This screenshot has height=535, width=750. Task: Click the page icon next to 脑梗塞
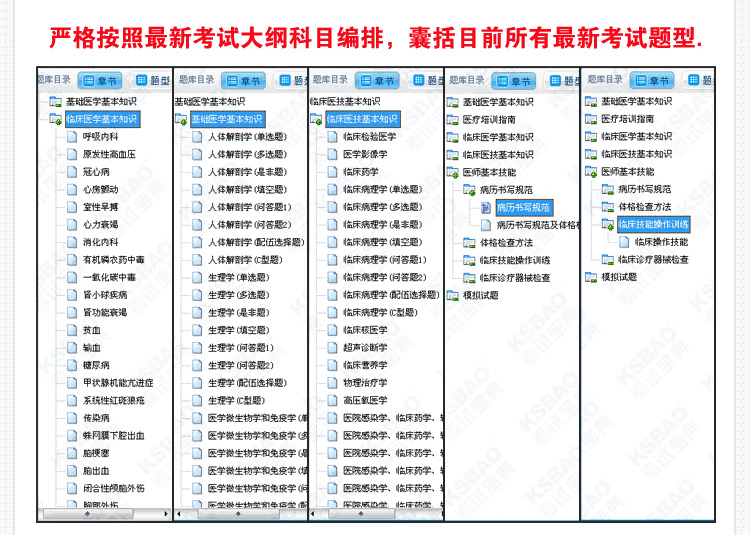point(72,453)
